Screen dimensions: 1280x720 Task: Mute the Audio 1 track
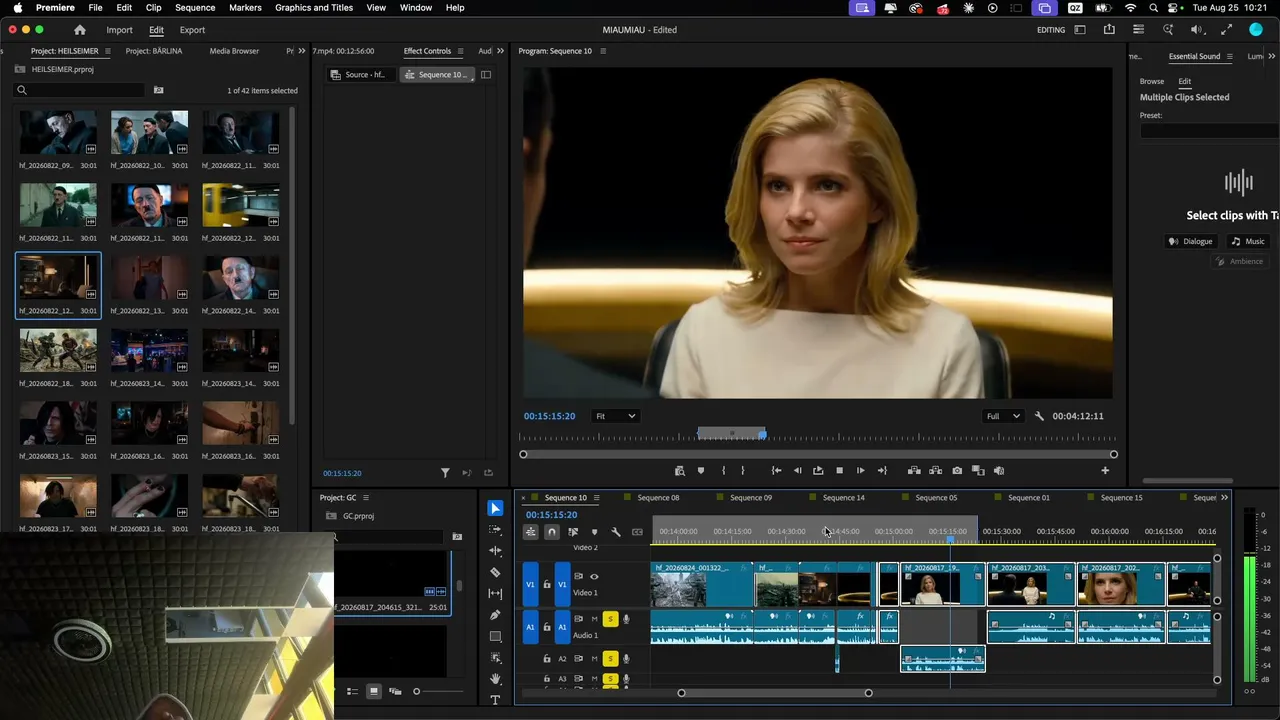pyautogui.click(x=594, y=619)
